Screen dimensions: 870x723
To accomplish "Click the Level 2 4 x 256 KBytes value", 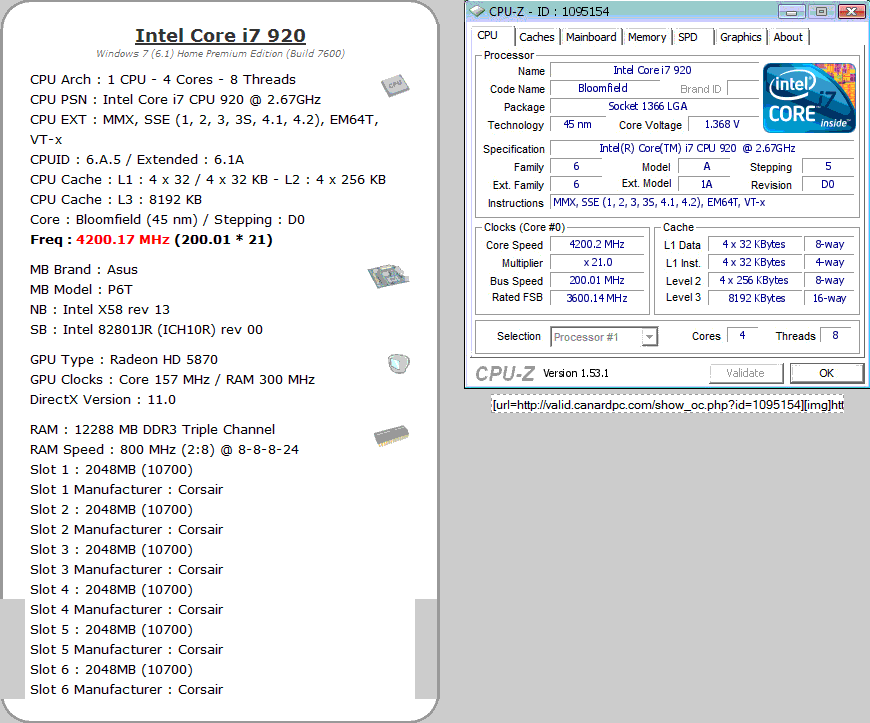I will pos(756,280).
